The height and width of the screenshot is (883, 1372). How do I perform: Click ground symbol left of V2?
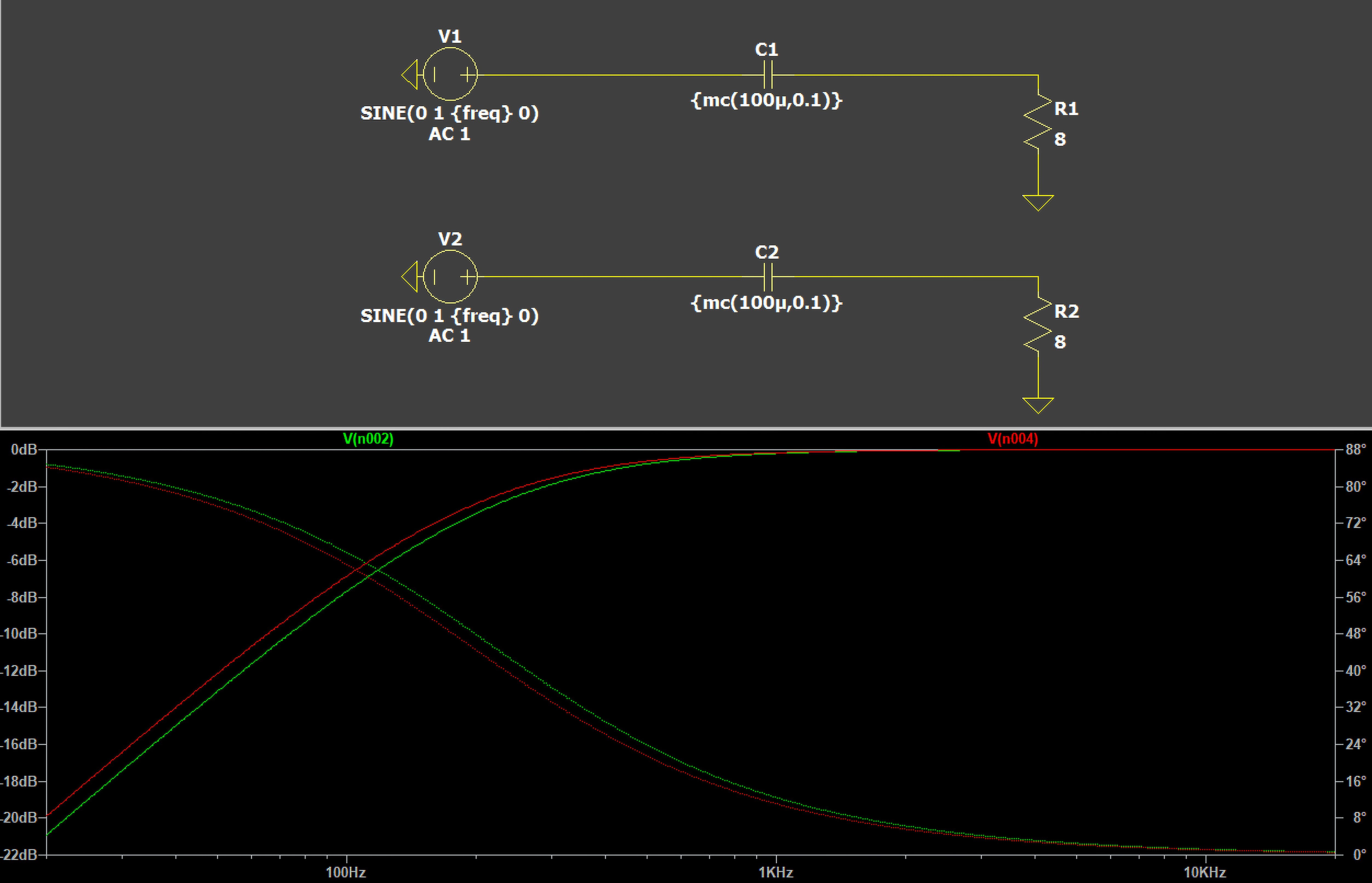(x=410, y=277)
